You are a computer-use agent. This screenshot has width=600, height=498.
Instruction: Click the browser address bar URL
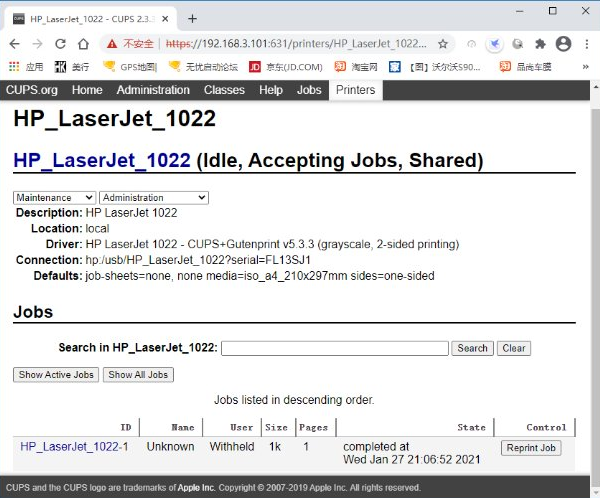[296, 44]
